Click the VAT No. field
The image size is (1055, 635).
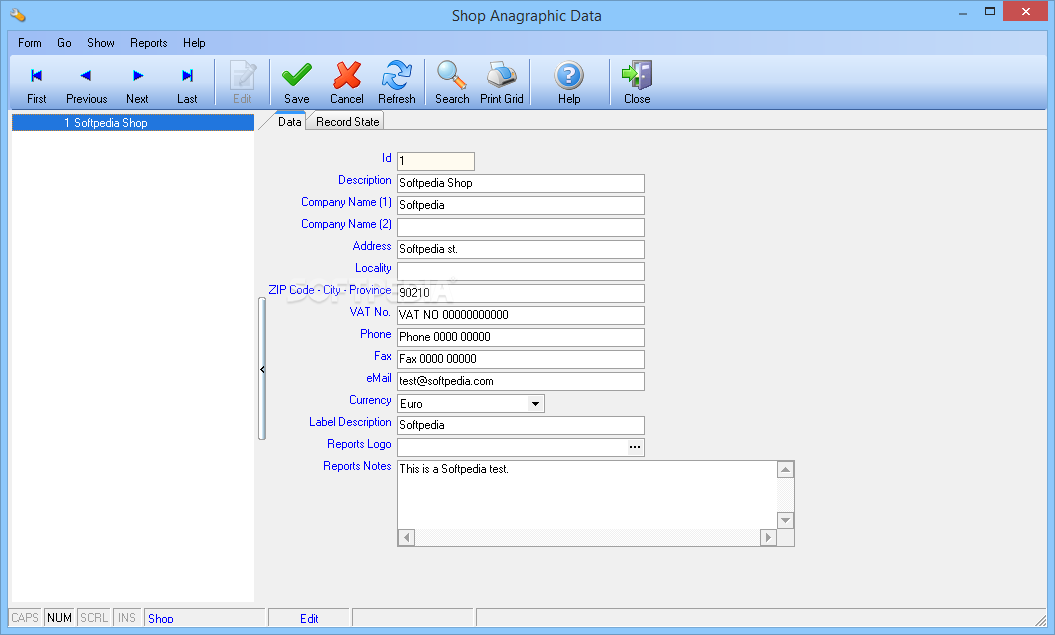[x=520, y=315]
